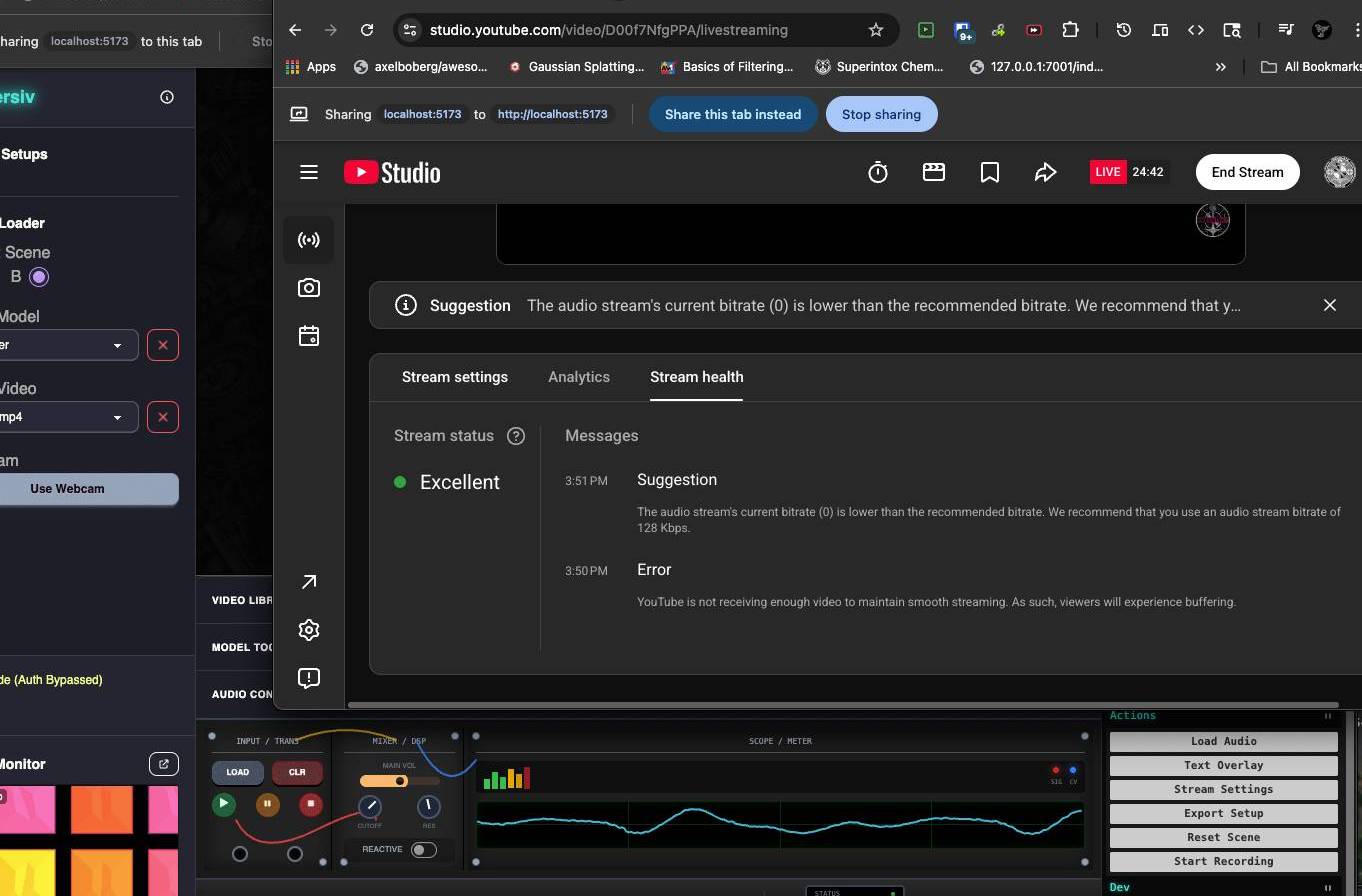Click the pop-out arrow icon in Studio sidebar
Image resolution: width=1362 pixels, height=896 pixels.
(309, 582)
